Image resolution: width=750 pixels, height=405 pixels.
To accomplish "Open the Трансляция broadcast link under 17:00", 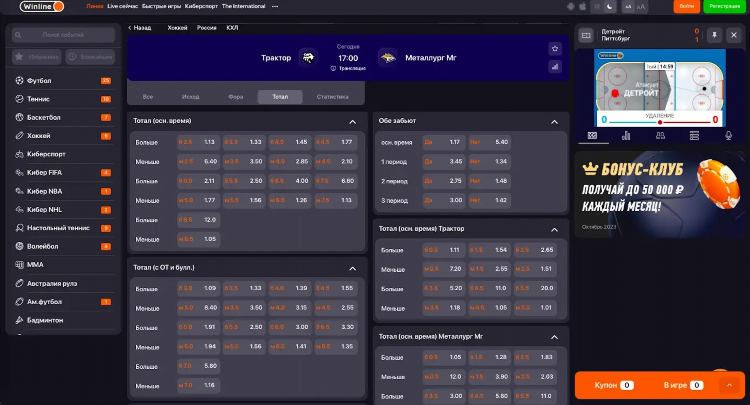I will coord(348,68).
